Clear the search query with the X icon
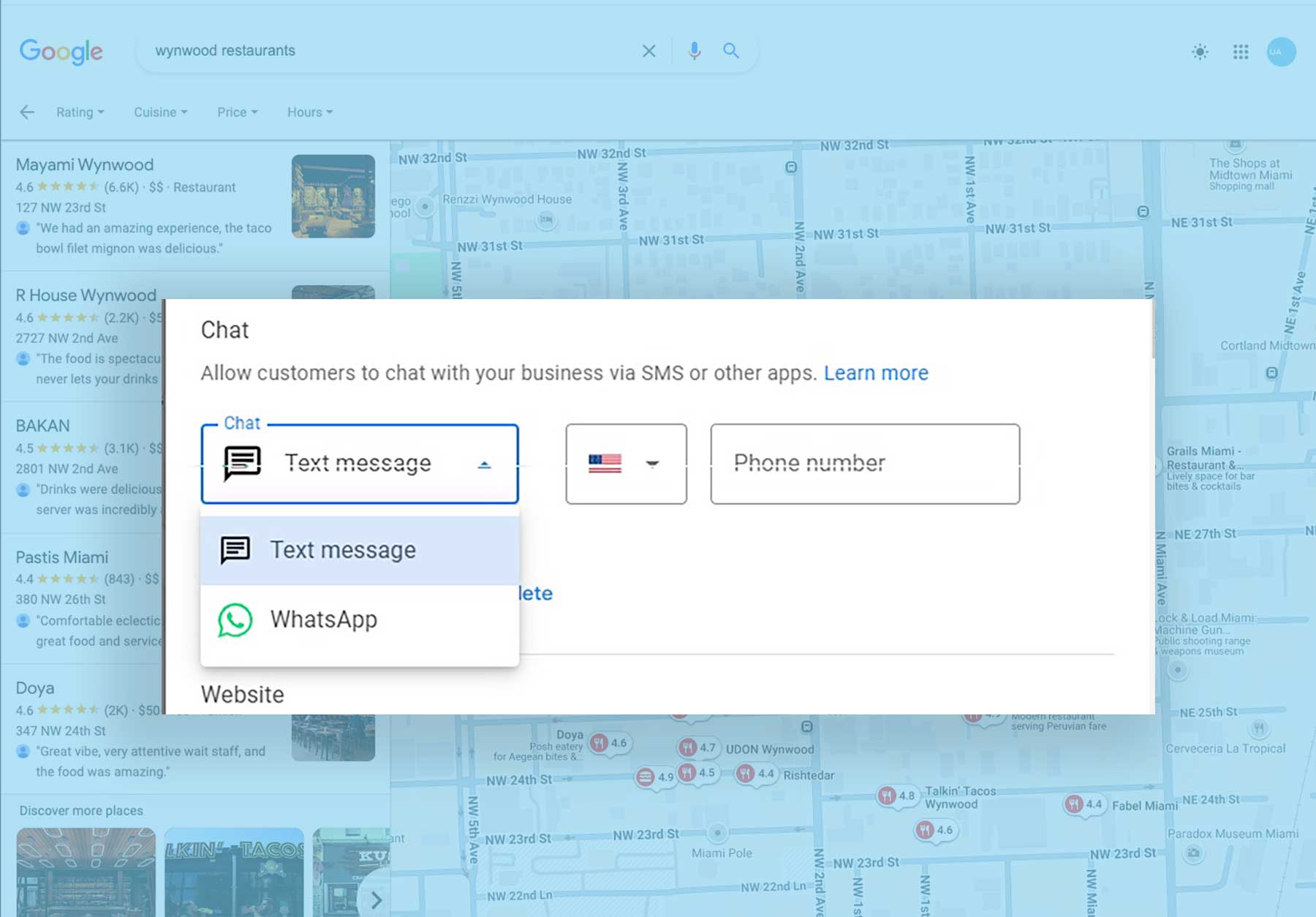 click(x=648, y=50)
